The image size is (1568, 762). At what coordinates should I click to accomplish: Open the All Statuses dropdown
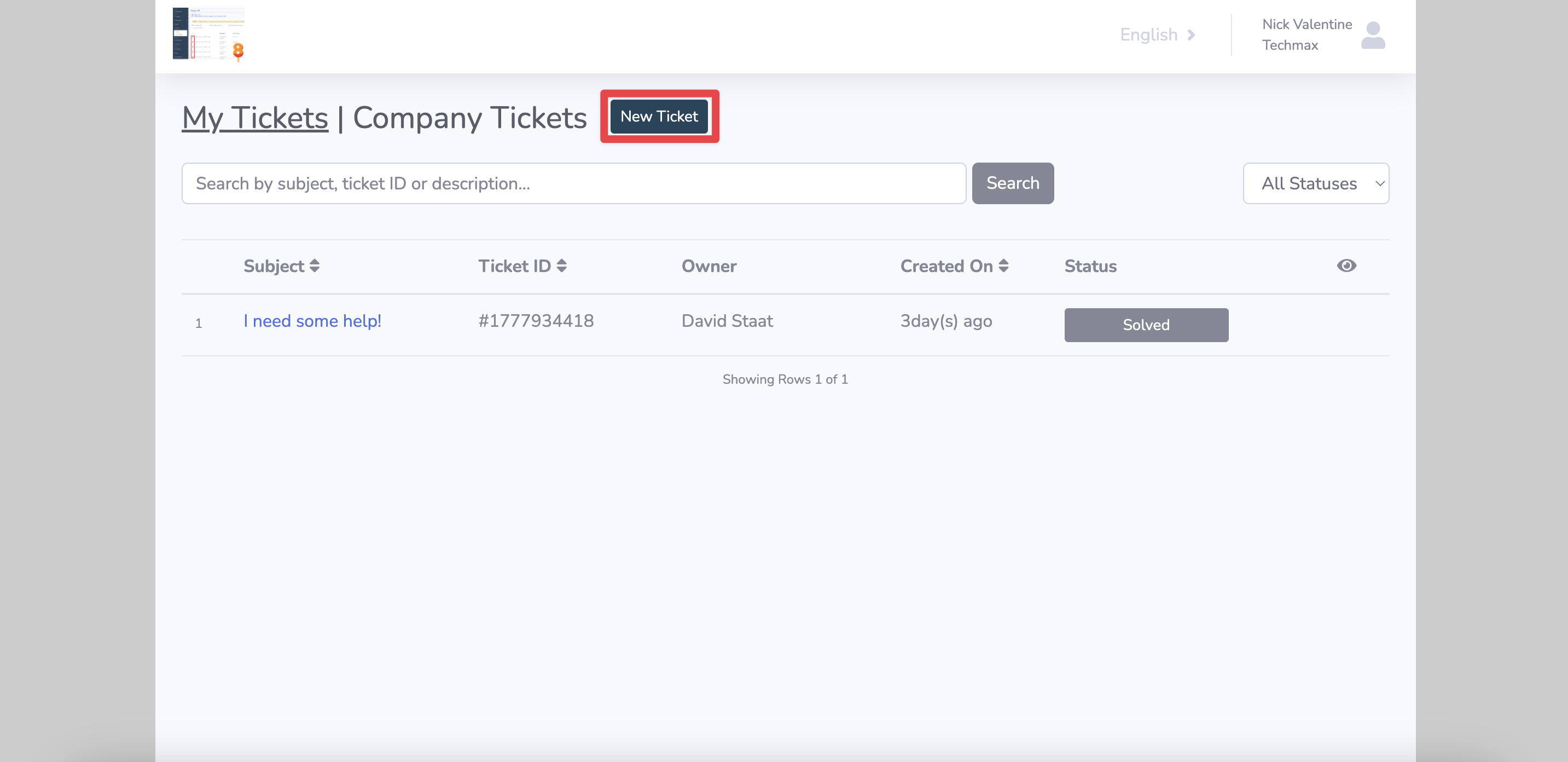pyautogui.click(x=1315, y=183)
